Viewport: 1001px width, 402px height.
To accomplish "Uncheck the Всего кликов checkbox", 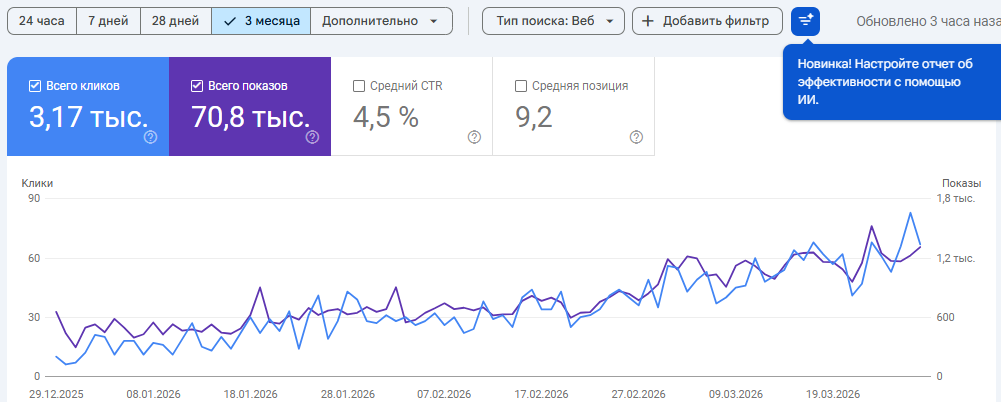I will pyautogui.click(x=35, y=86).
